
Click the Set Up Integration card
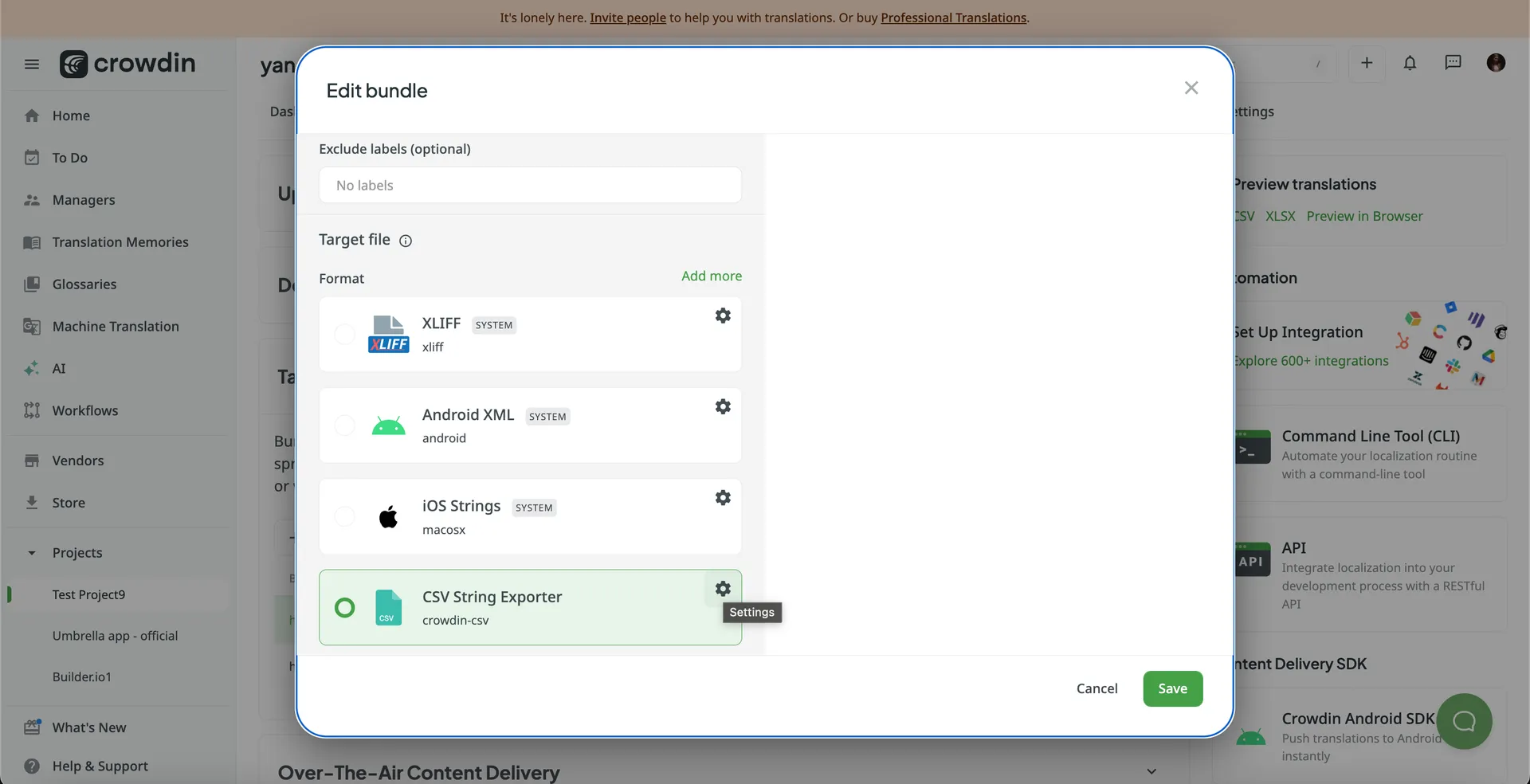tap(1369, 346)
